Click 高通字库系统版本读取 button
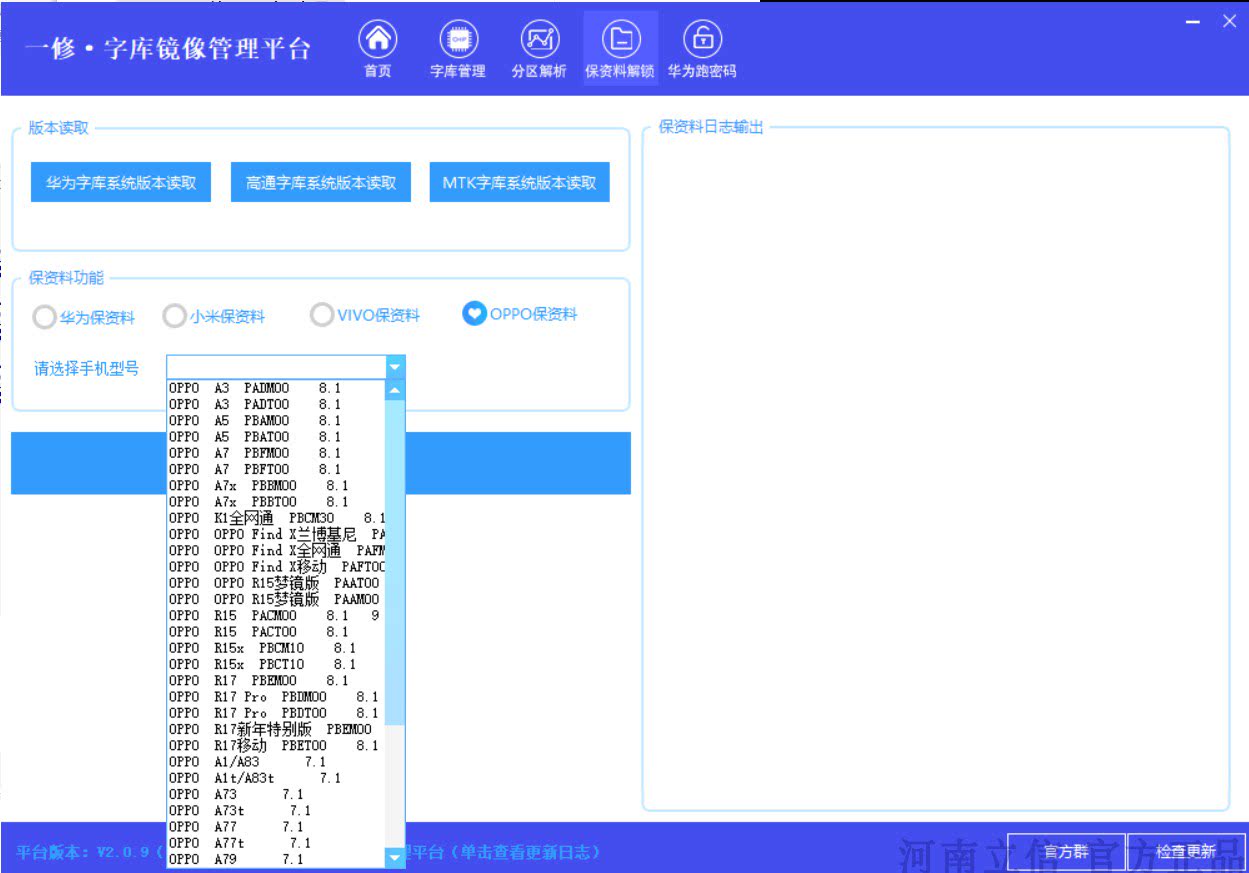 click(x=321, y=183)
